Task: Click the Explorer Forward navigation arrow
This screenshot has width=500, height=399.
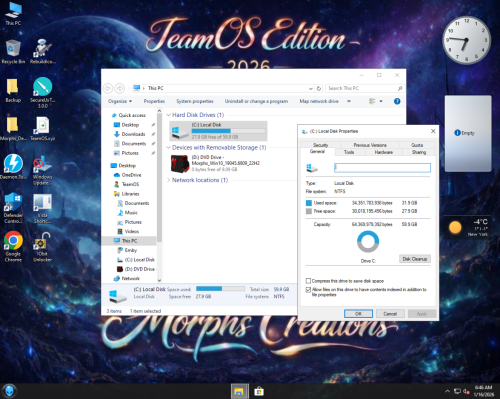Action: [120, 88]
